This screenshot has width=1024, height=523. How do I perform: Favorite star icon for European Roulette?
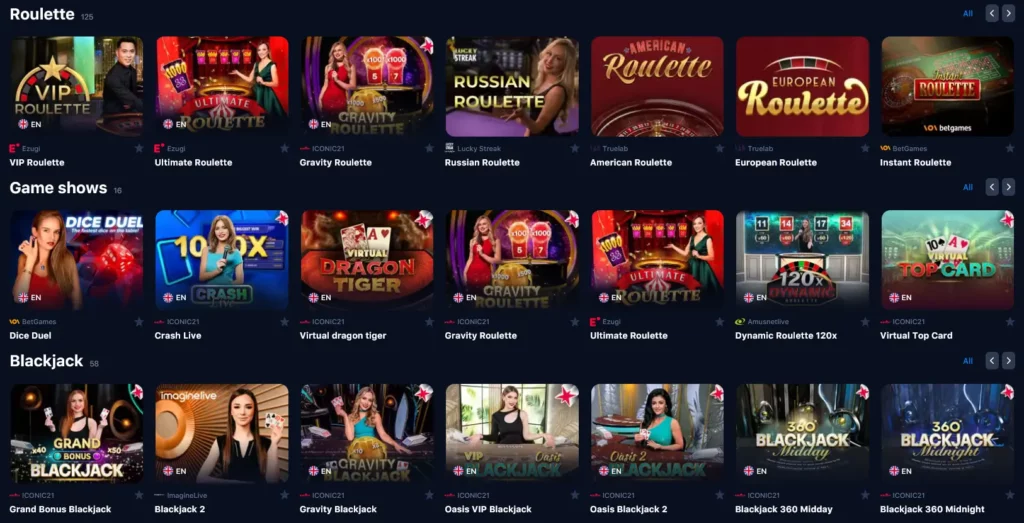(x=865, y=149)
